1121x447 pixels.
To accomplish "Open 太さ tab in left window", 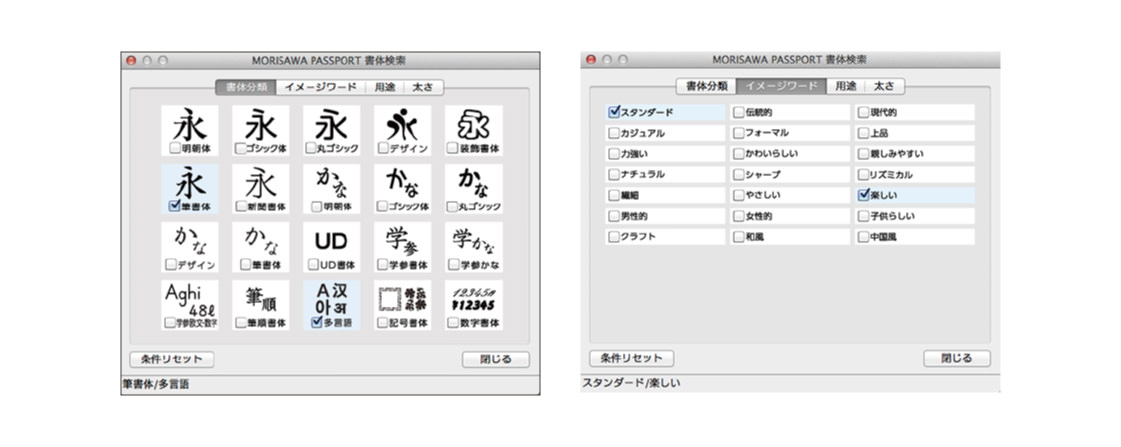I will click(423, 87).
